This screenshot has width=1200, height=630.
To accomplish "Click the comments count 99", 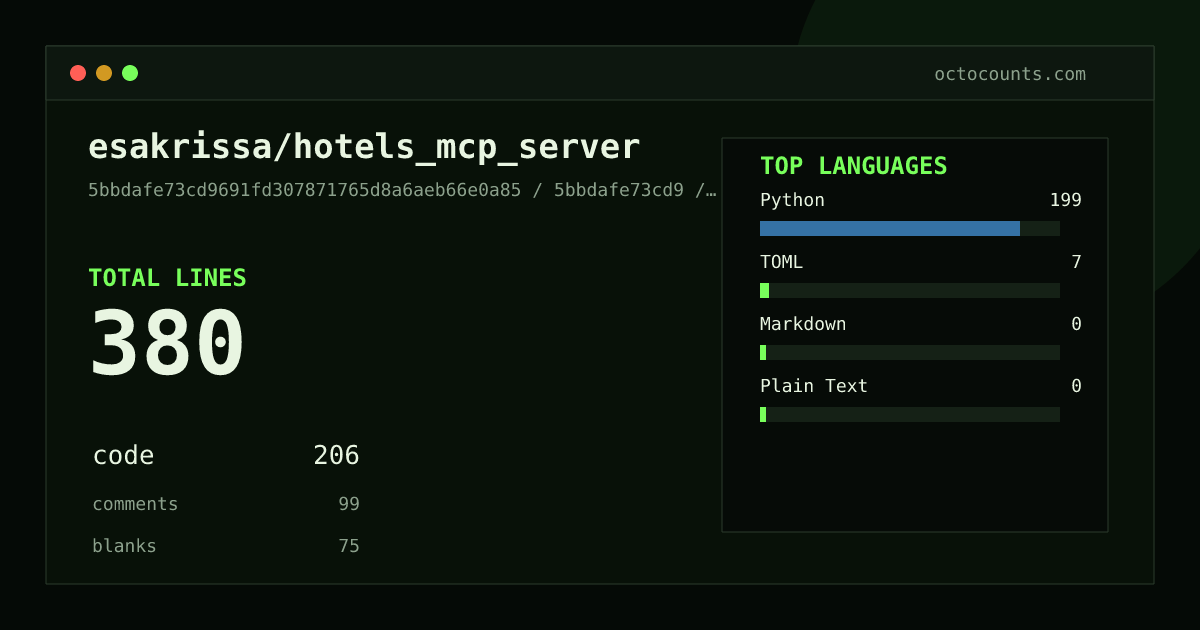I will click(349, 504).
